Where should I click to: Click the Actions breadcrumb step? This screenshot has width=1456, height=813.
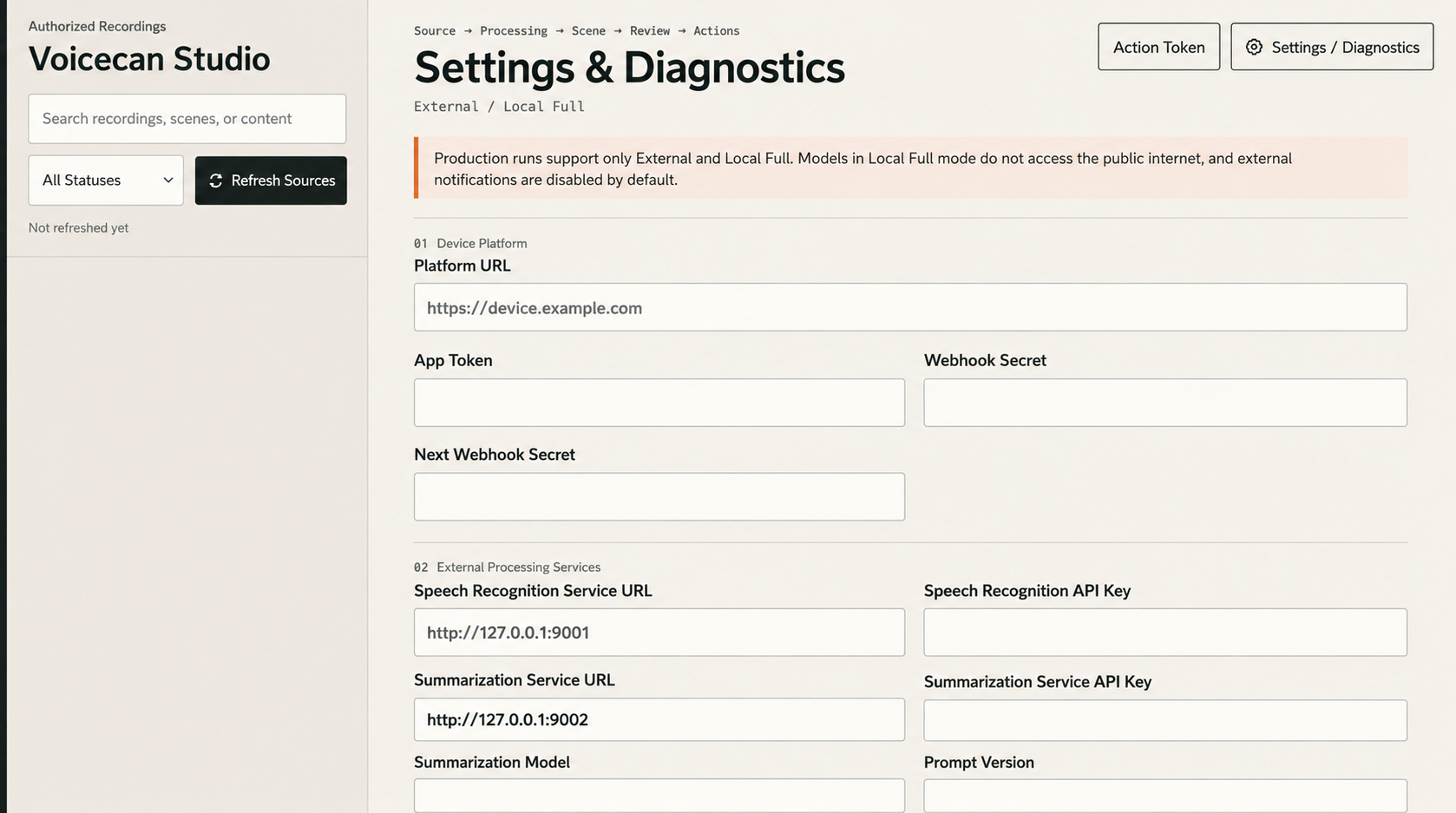pos(717,30)
